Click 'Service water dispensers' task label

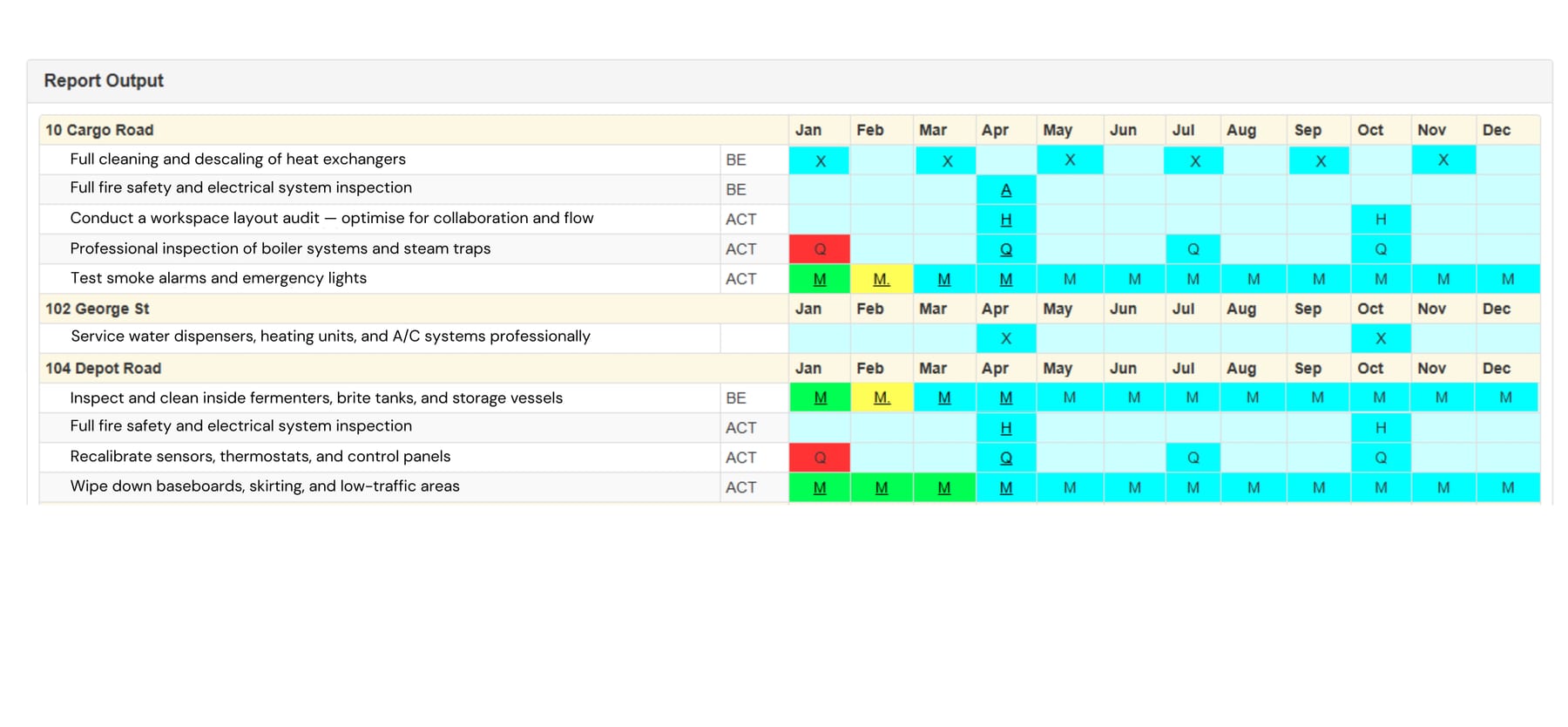point(330,336)
